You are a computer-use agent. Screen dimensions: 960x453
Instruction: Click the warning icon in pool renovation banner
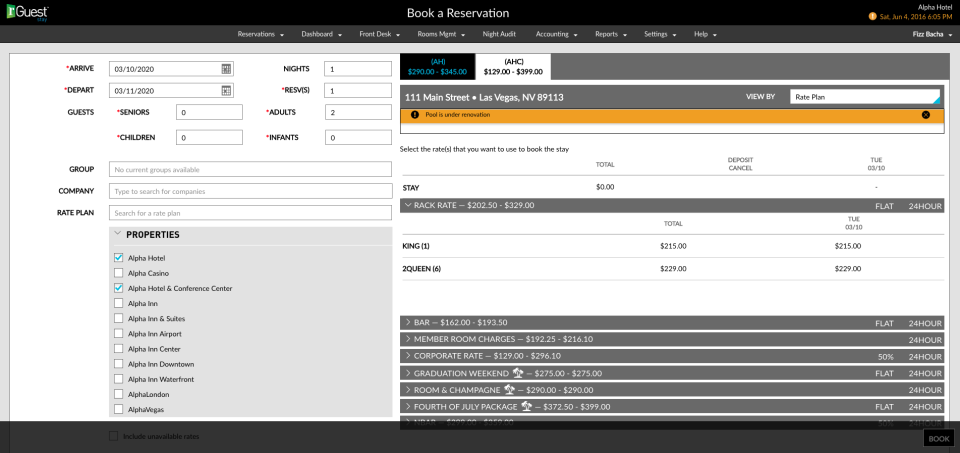(x=415, y=114)
